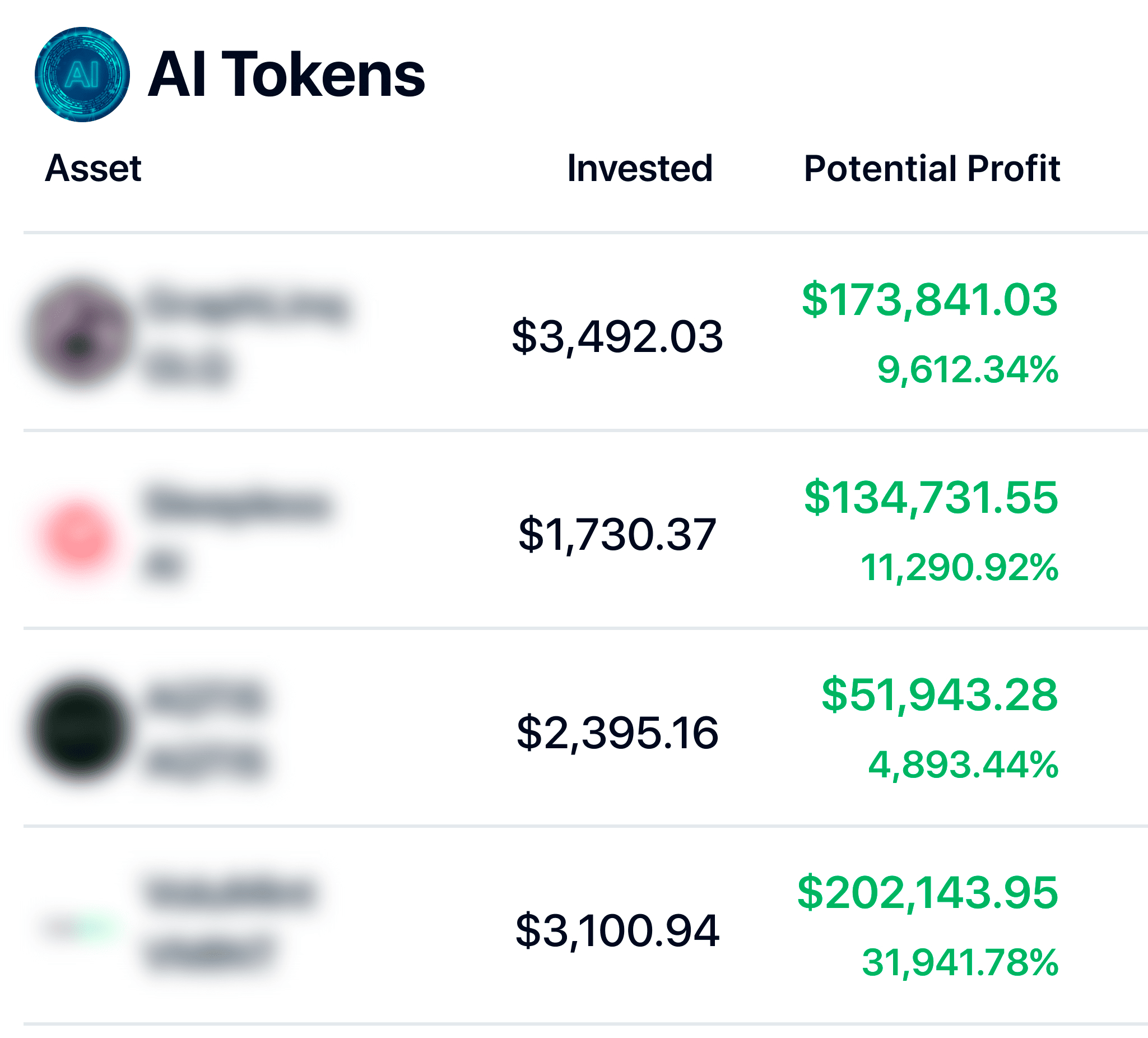The image size is (1148, 1038).
Task: Sort by the Asset column header
Action: (x=93, y=168)
